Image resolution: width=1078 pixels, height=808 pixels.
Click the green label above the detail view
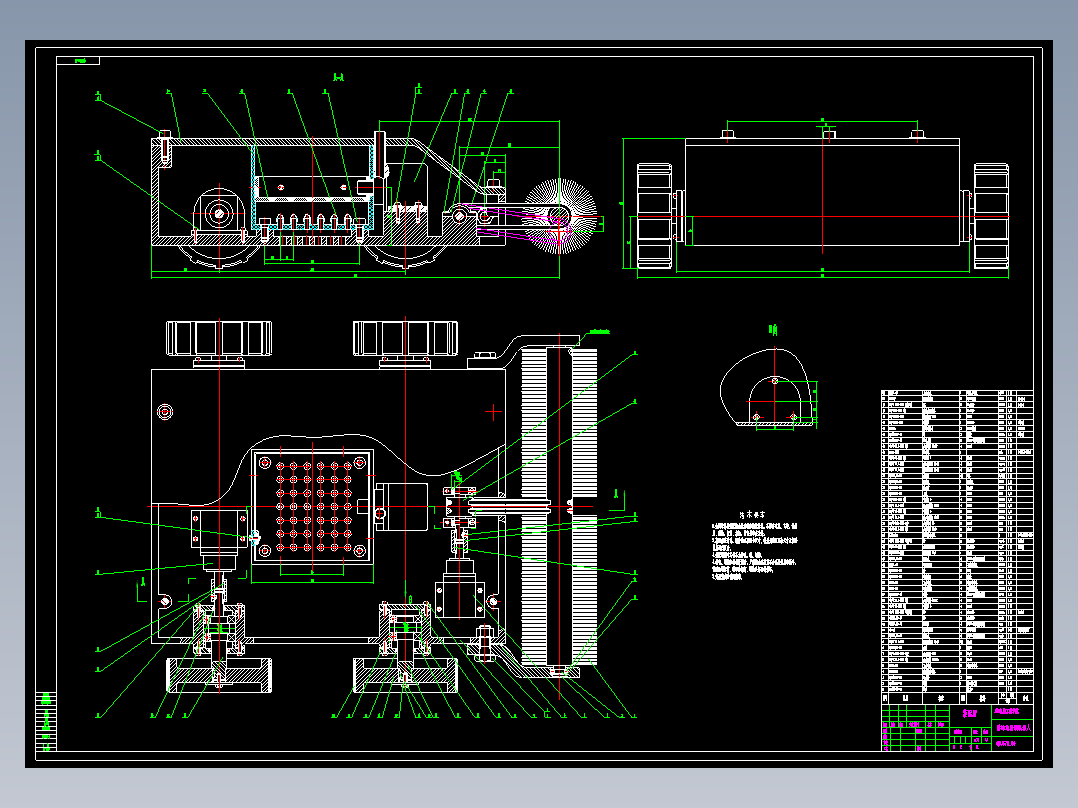773,331
